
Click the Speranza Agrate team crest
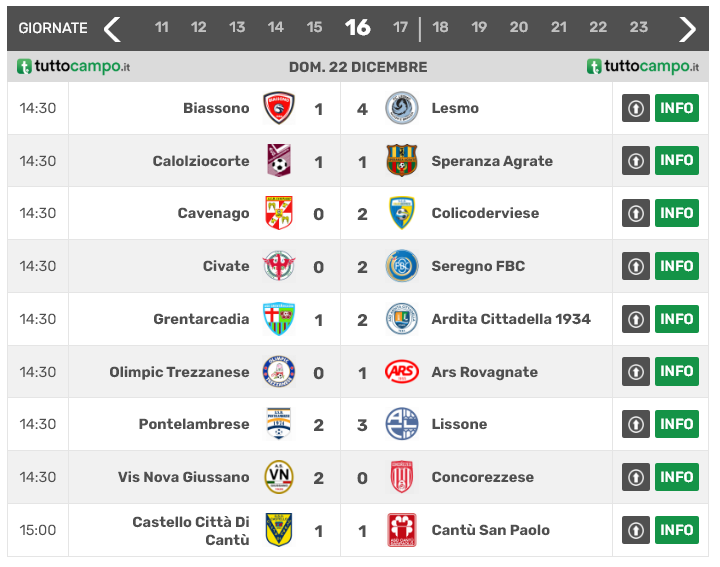pyautogui.click(x=402, y=161)
